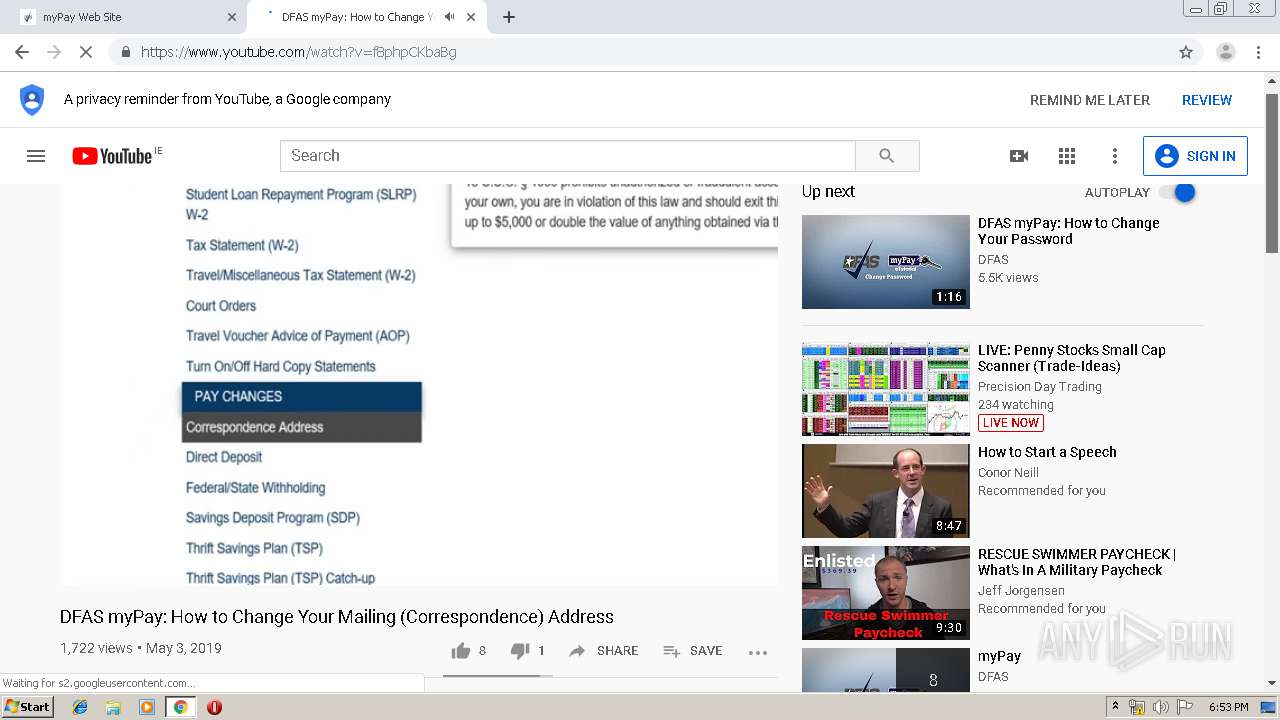Open the create video camera icon

point(1019,156)
